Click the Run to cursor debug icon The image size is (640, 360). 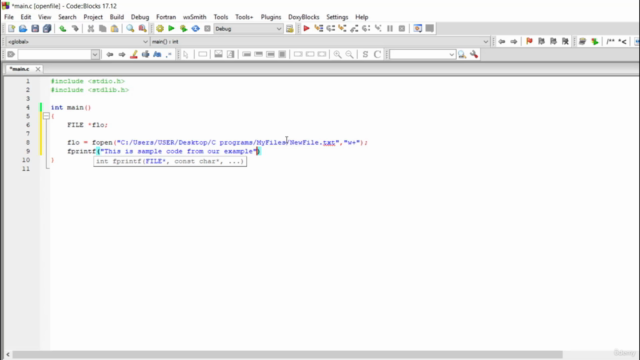318,29
